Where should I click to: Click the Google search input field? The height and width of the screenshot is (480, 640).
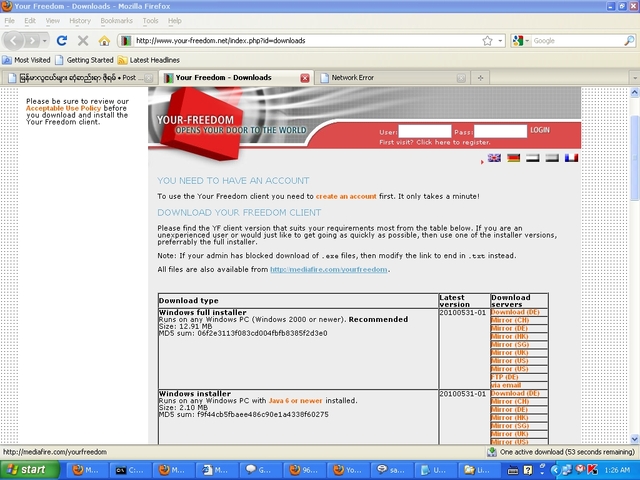pos(577,40)
